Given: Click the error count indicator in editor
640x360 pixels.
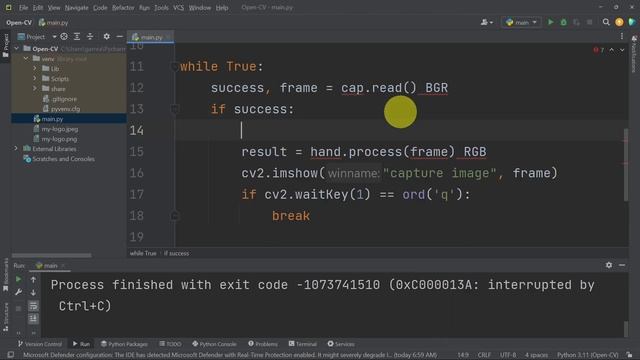Looking at the screenshot, I should point(599,50).
